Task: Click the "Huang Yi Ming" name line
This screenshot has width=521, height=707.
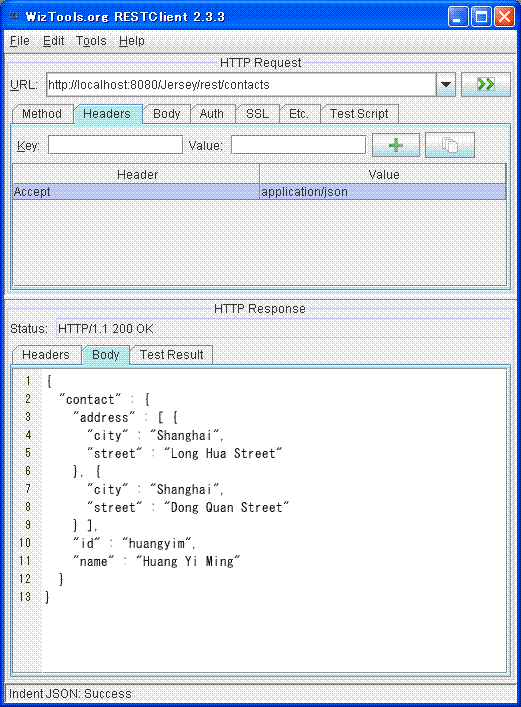Action: (157, 562)
